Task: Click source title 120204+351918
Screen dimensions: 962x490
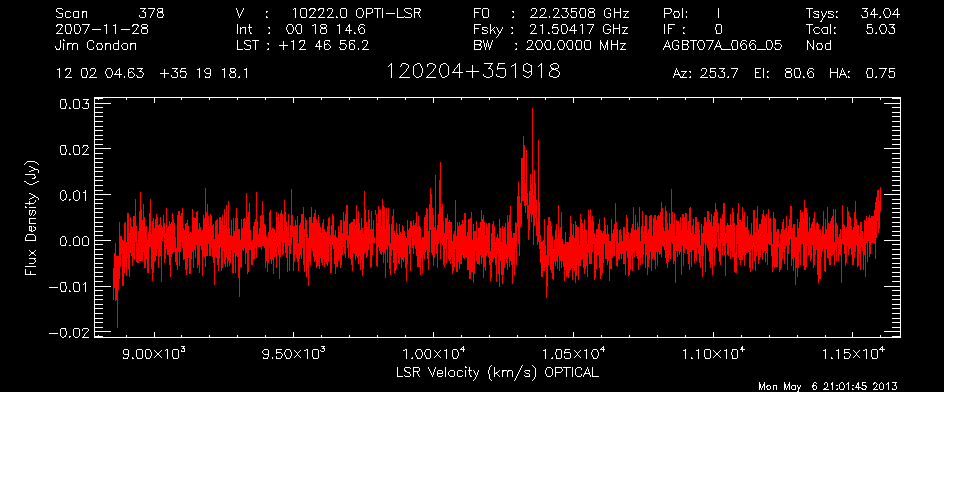Action: pyautogui.click(x=473, y=72)
